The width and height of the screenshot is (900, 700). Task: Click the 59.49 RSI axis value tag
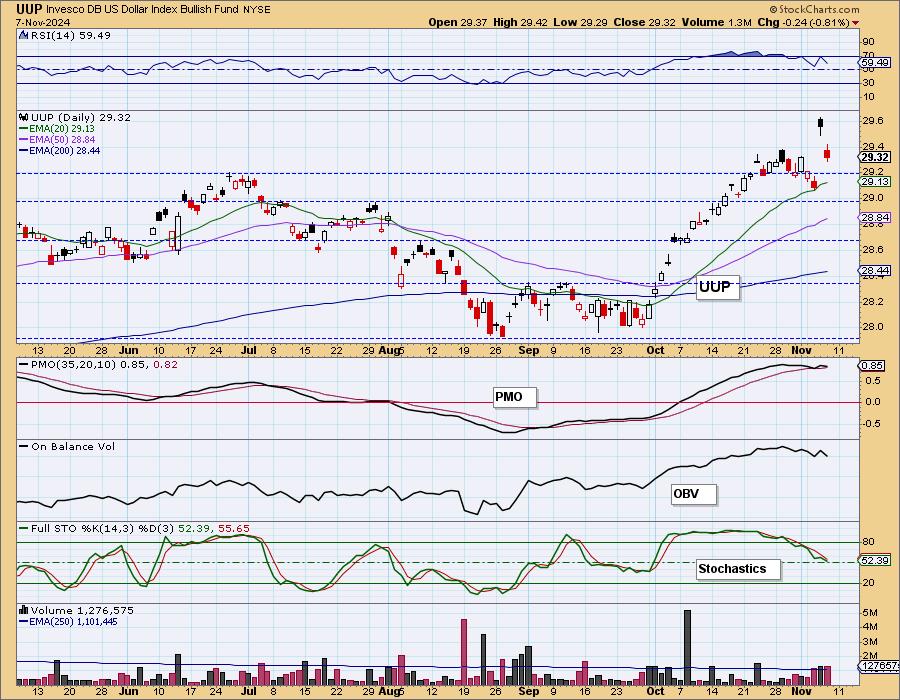[x=875, y=62]
